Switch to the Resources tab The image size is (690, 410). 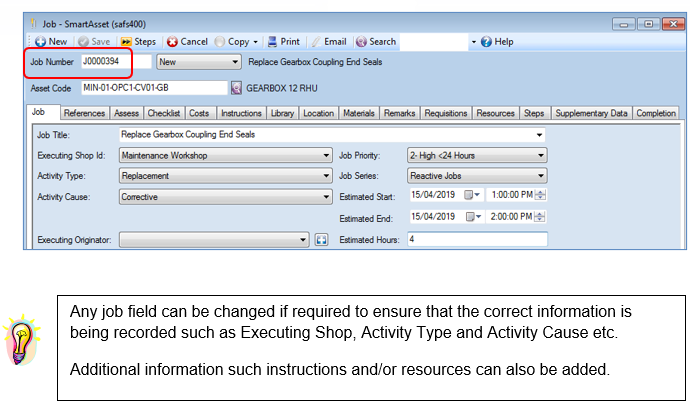pyautogui.click(x=495, y=113)
